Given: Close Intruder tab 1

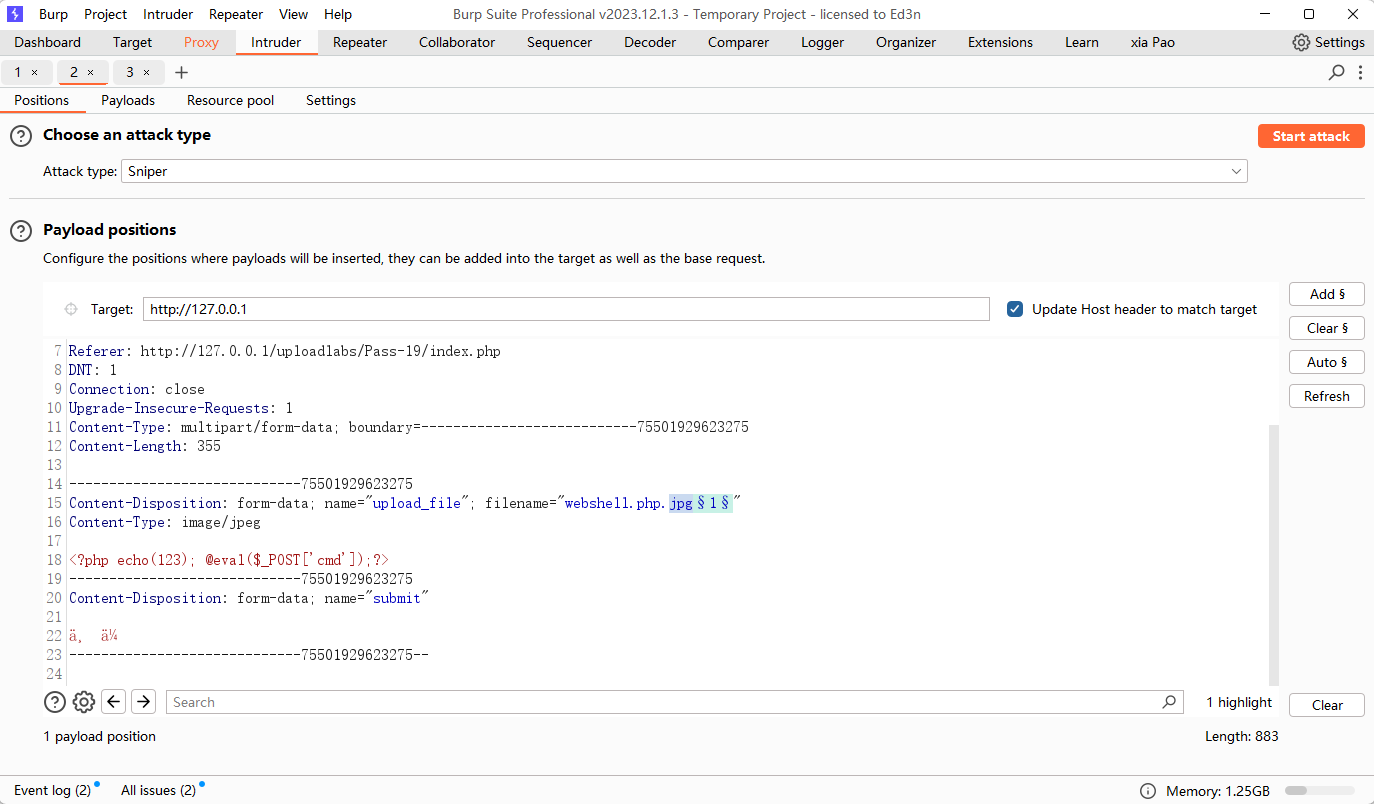Looking at the screenshot, I should click(34, 72).
